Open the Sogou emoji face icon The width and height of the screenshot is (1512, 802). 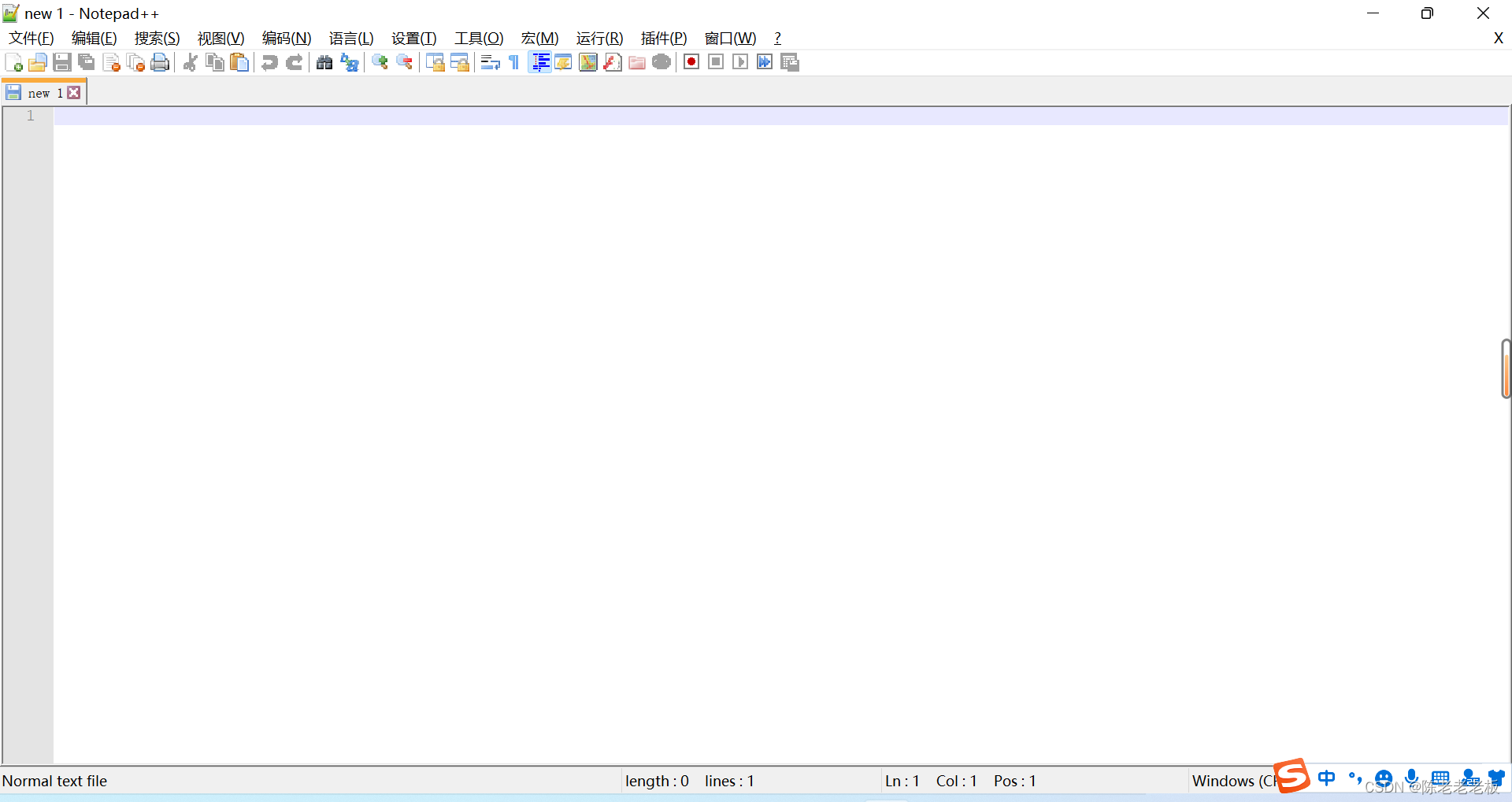[x=1384, y=779]
